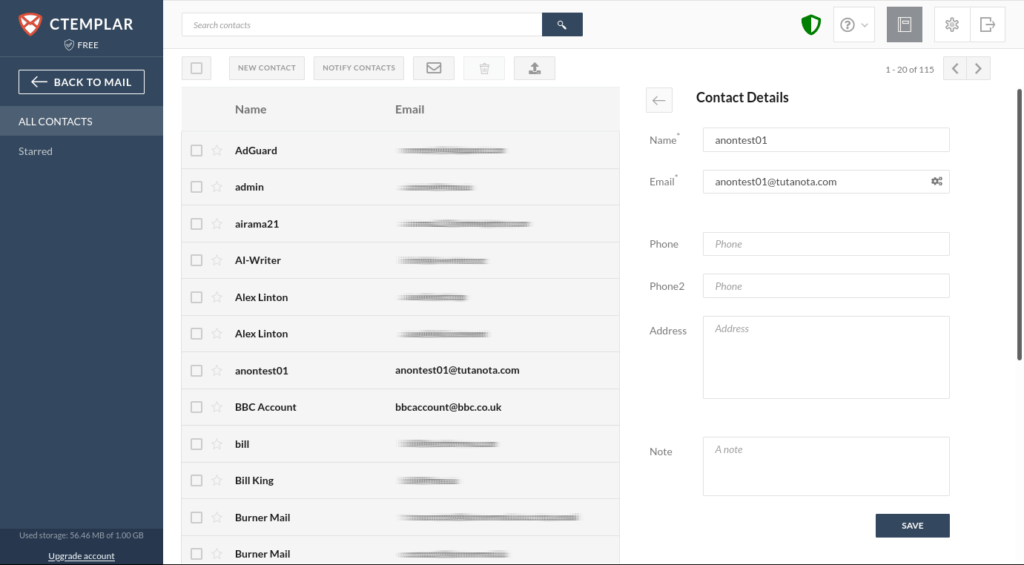Star the BBC Account contact
1024x565 pixels.
tap(217, 407)
